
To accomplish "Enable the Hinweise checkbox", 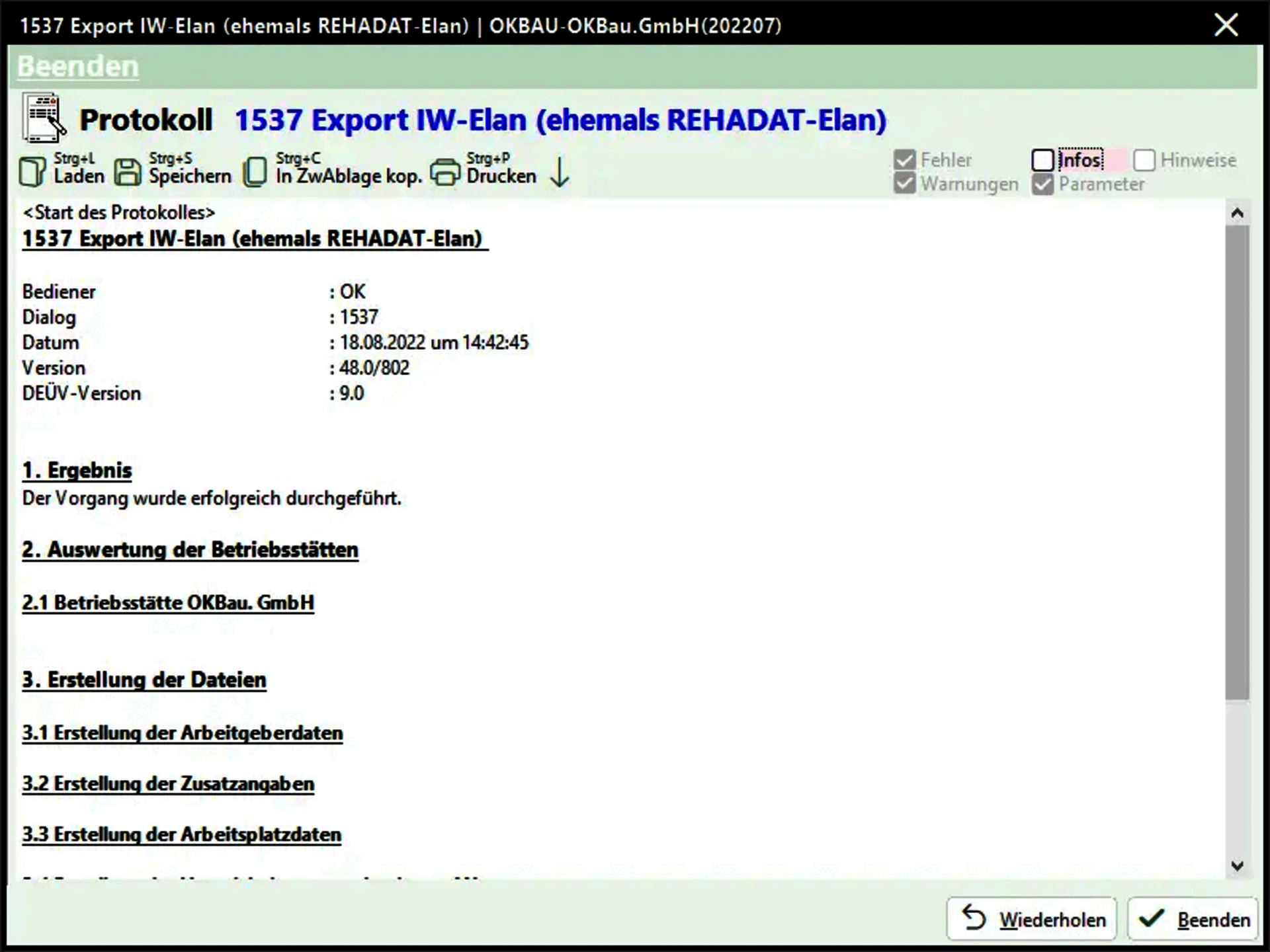I will click(x=1144, y=160).
